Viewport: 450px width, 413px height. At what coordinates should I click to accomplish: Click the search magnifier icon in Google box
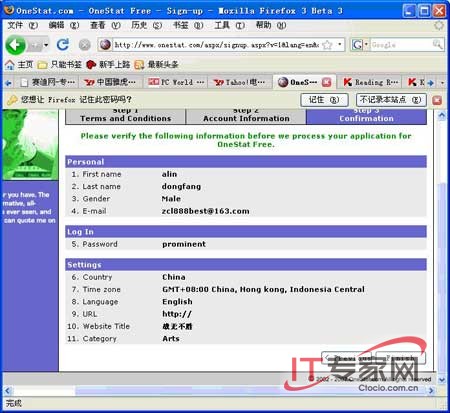pos(437,44)
